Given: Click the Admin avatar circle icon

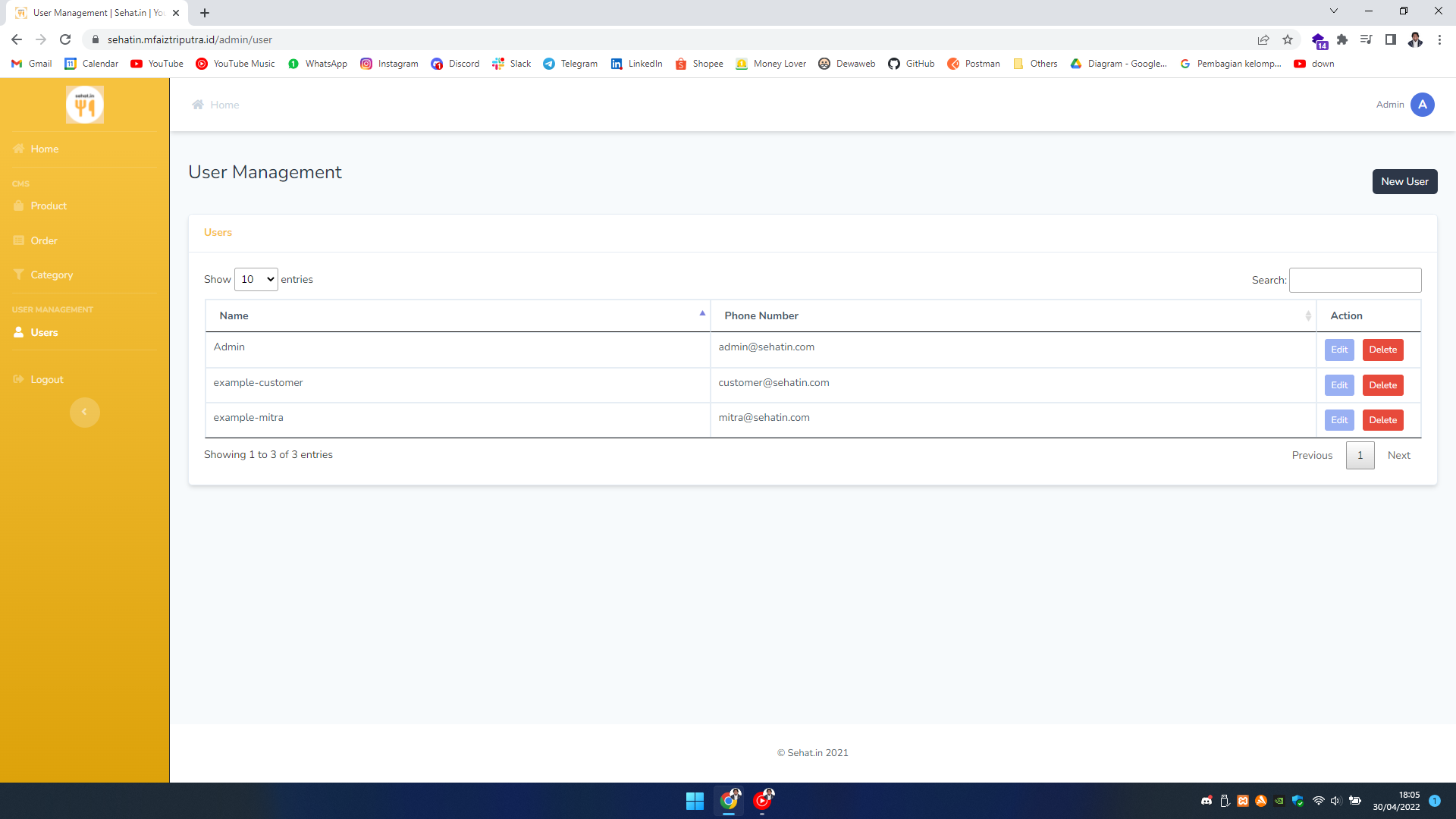Looking at the screenshot, I should 1422,105.
